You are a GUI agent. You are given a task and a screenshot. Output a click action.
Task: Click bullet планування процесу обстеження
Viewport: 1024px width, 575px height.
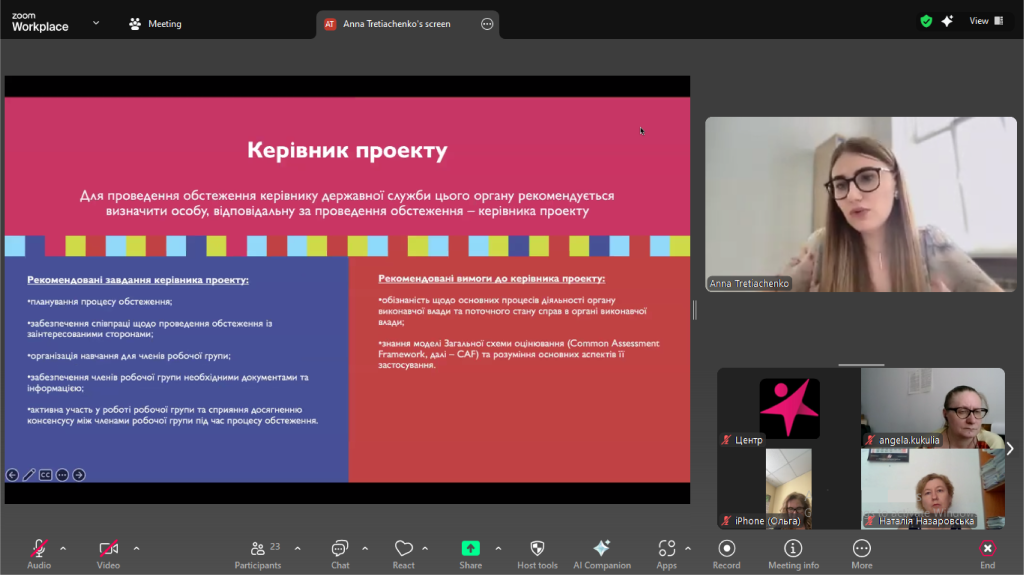[100, 301]
